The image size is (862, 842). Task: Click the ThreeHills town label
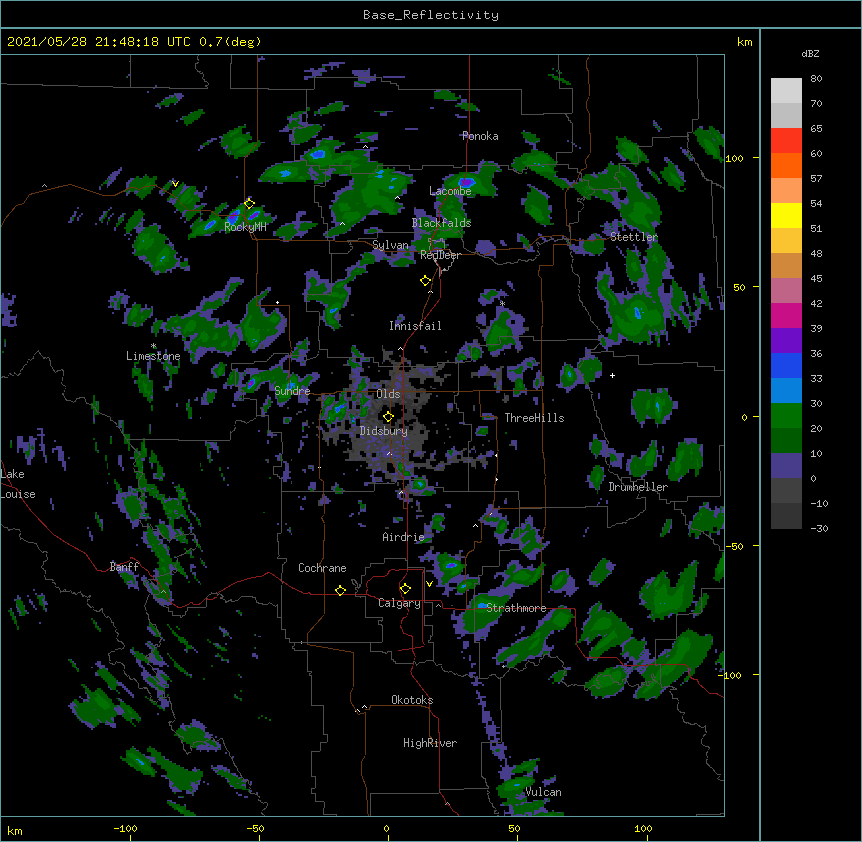click(x=534, y=418)
